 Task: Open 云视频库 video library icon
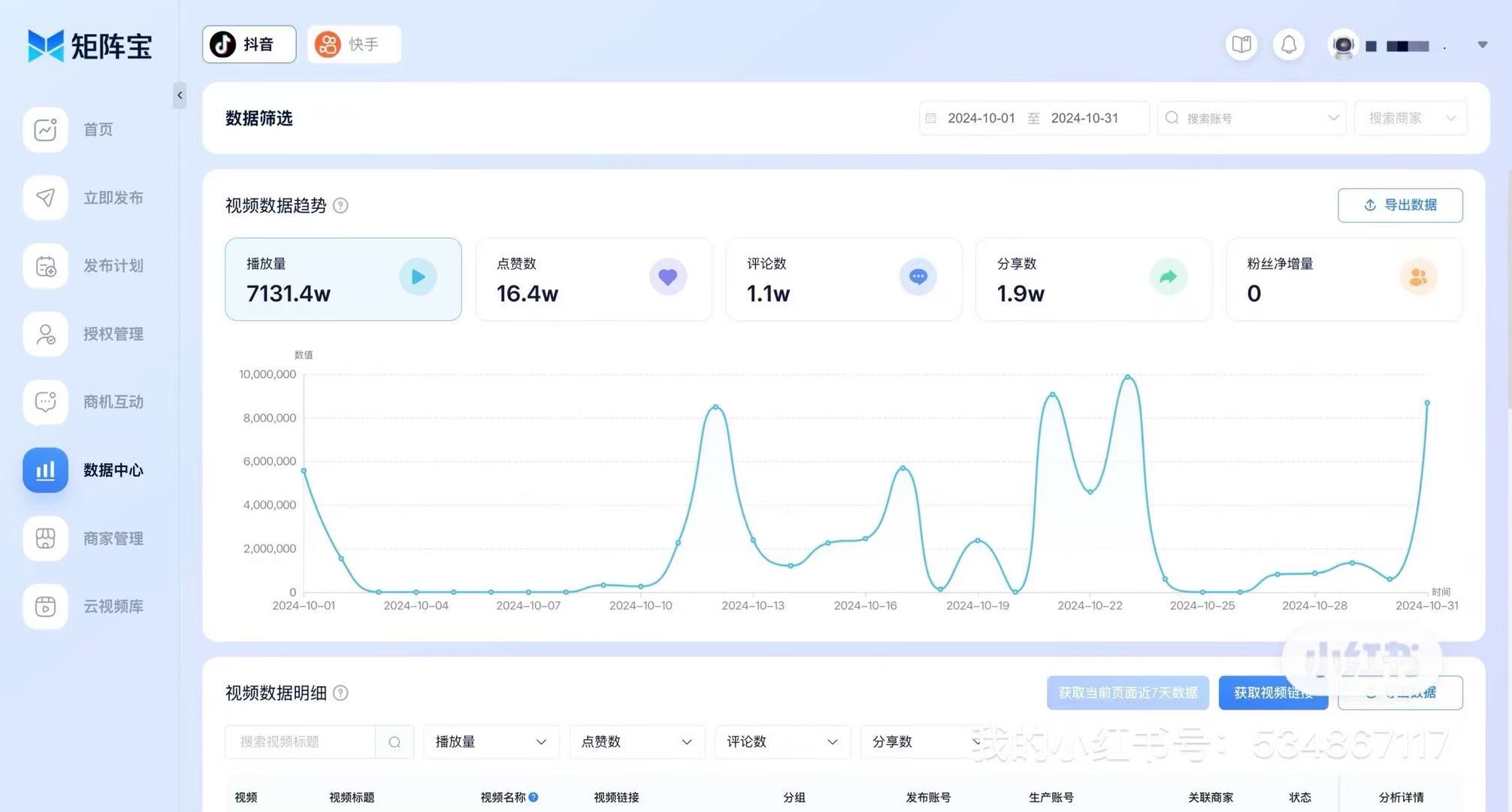46,607
